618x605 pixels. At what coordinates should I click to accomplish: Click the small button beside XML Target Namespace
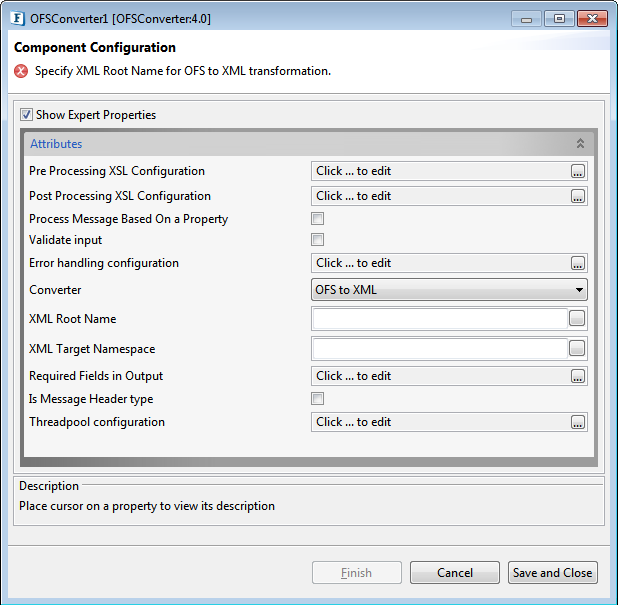(x=577, y=348)
